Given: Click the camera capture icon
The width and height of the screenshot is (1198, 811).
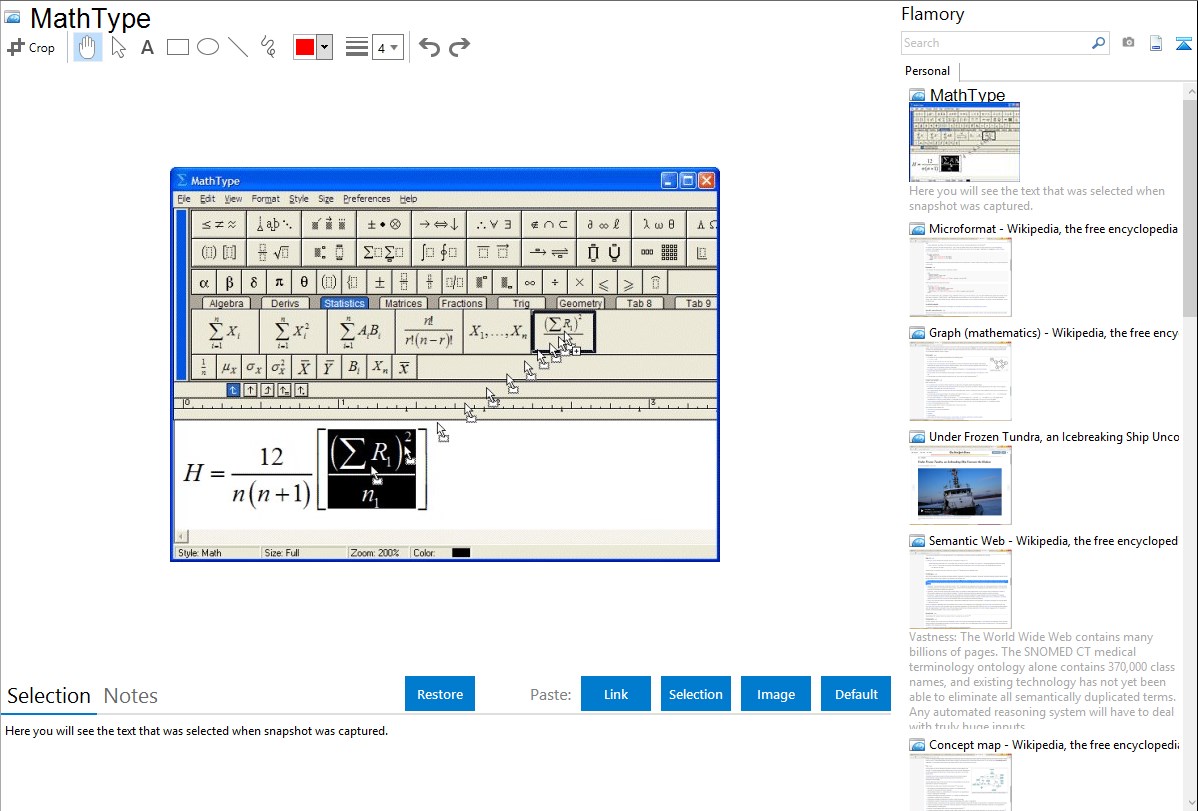Looking at the screenshot, I should 1128,43.
